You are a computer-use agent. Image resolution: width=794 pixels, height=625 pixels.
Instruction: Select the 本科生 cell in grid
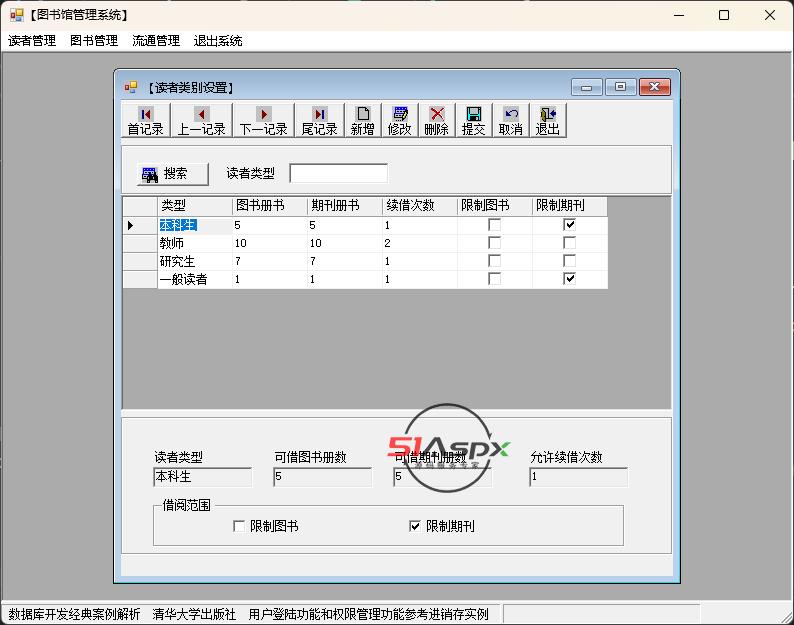tap(195, 225)
